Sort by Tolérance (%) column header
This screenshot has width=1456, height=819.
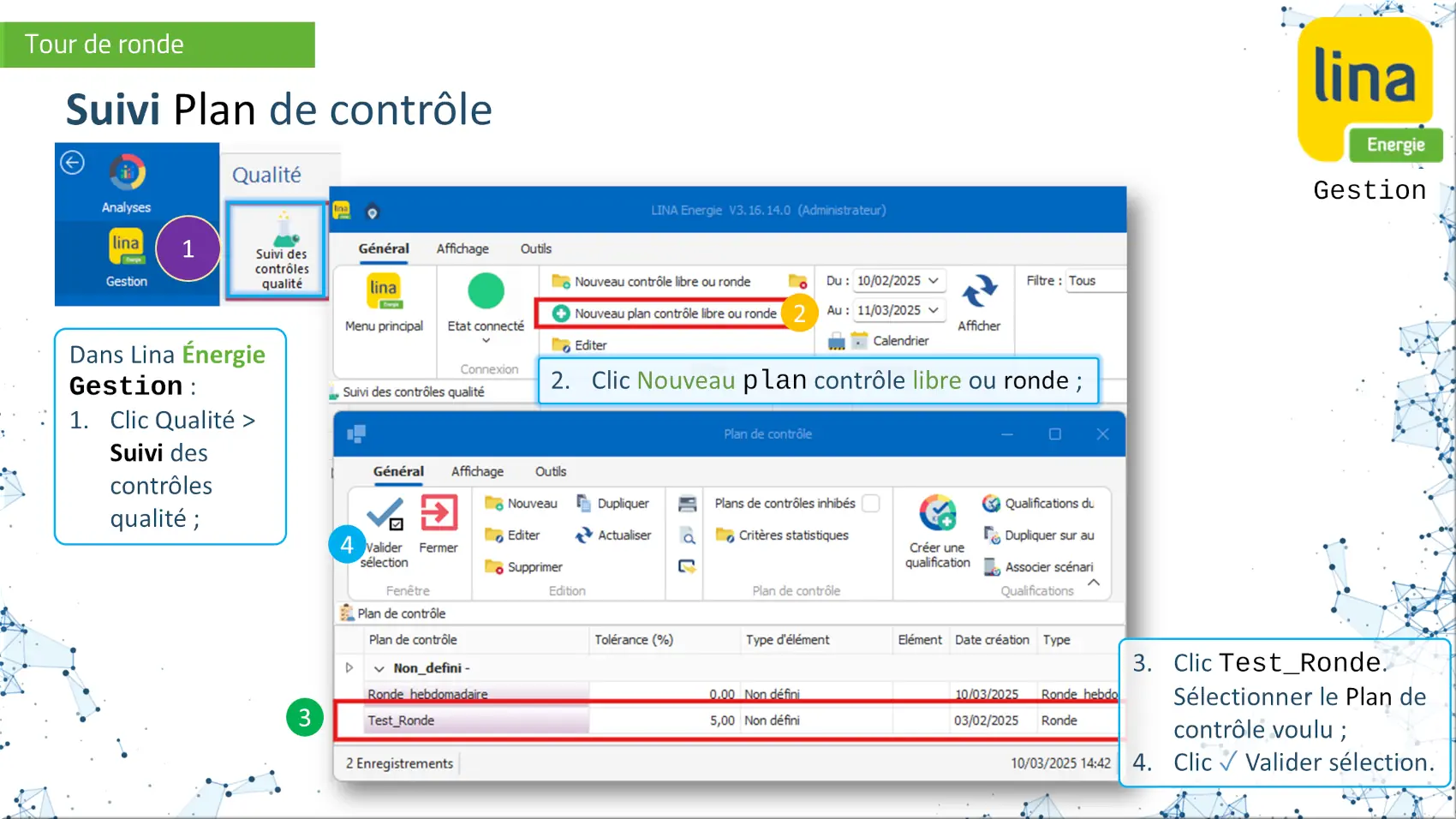pos(664,640)
